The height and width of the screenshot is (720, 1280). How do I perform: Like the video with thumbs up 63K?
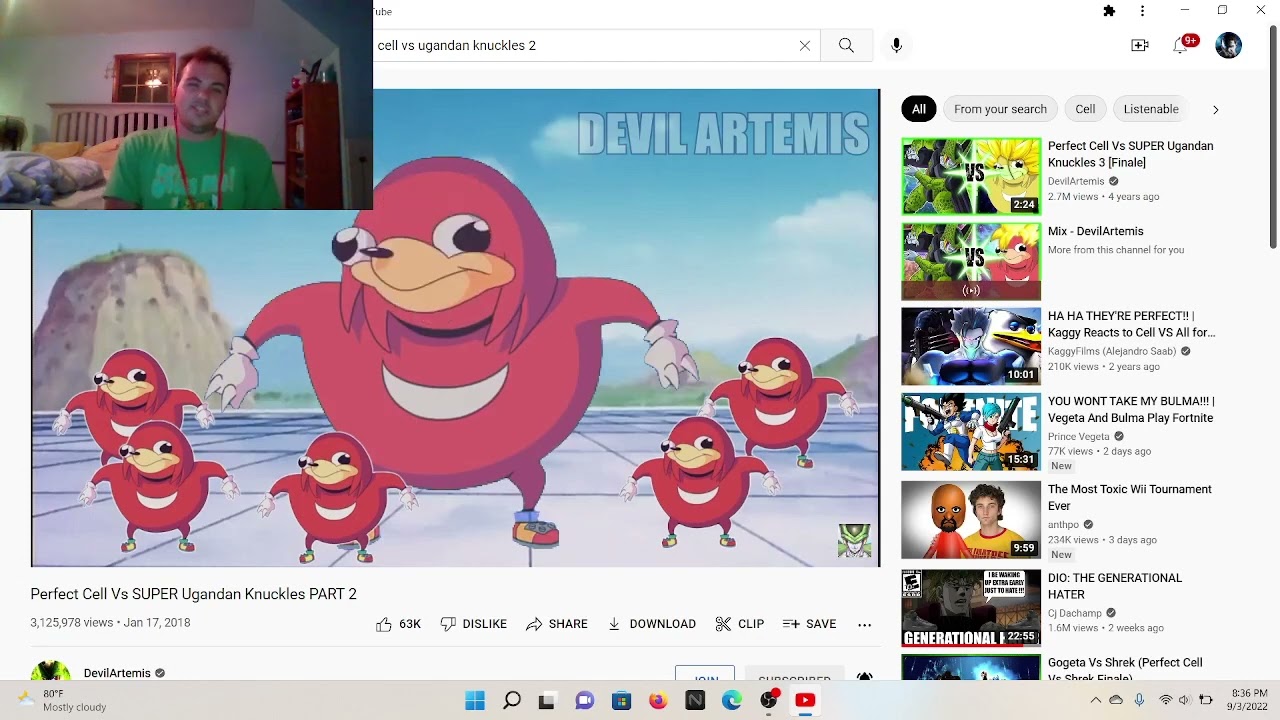click(399, 624)
